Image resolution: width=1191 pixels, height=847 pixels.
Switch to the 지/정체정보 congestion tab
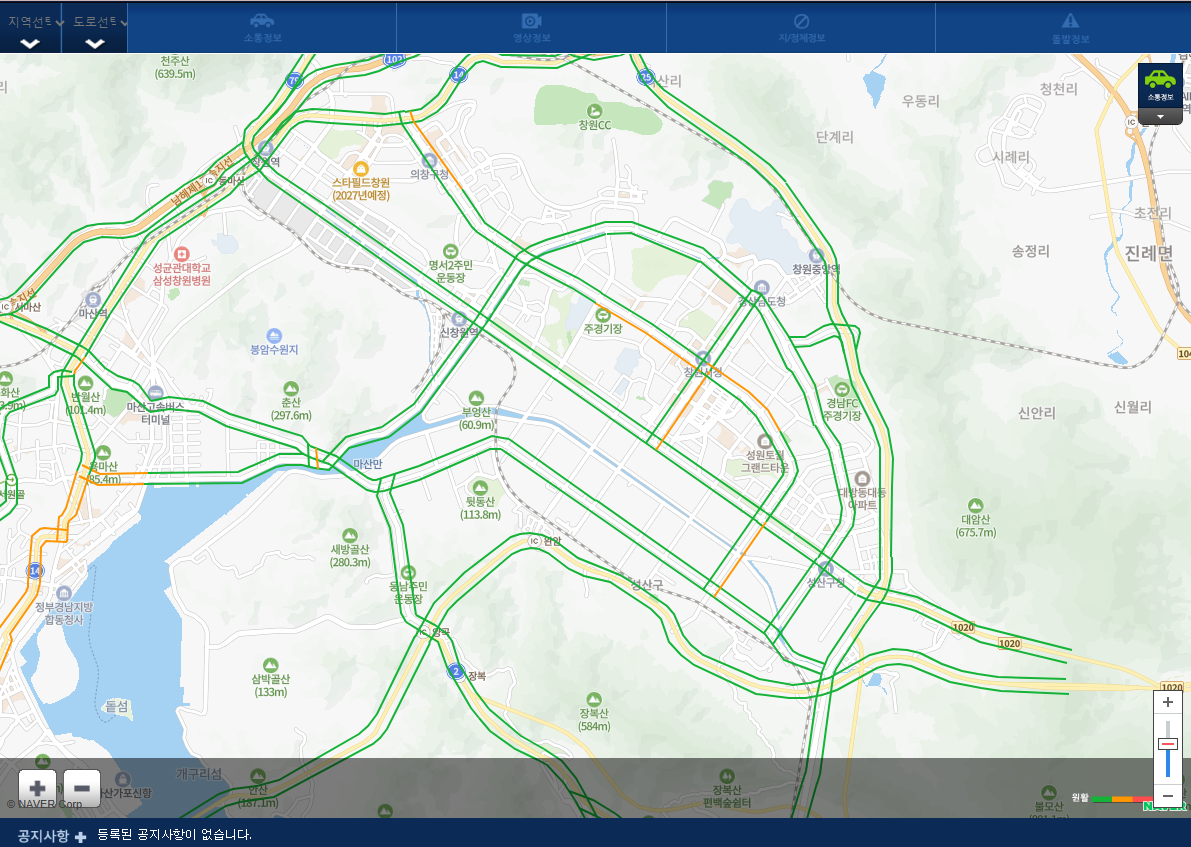[801, 28]
